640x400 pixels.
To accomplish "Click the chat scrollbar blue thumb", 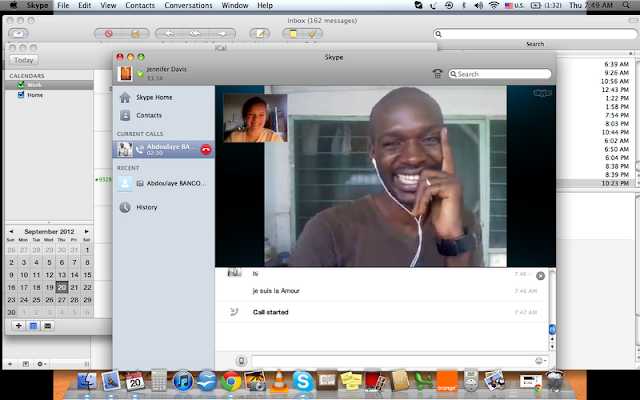I will coord(552,329).
